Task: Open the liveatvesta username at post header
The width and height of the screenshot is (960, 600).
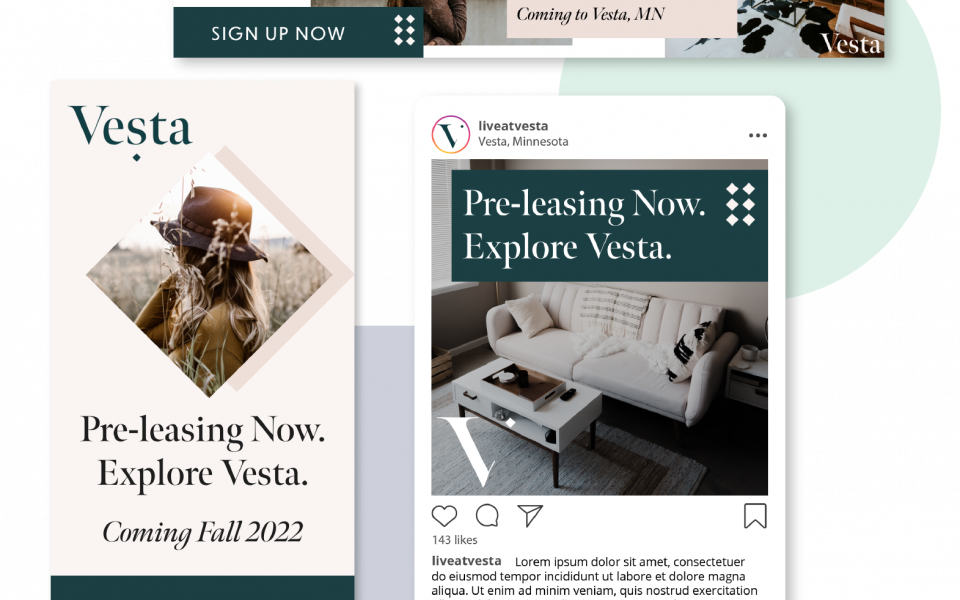Action: pos(513,126)
